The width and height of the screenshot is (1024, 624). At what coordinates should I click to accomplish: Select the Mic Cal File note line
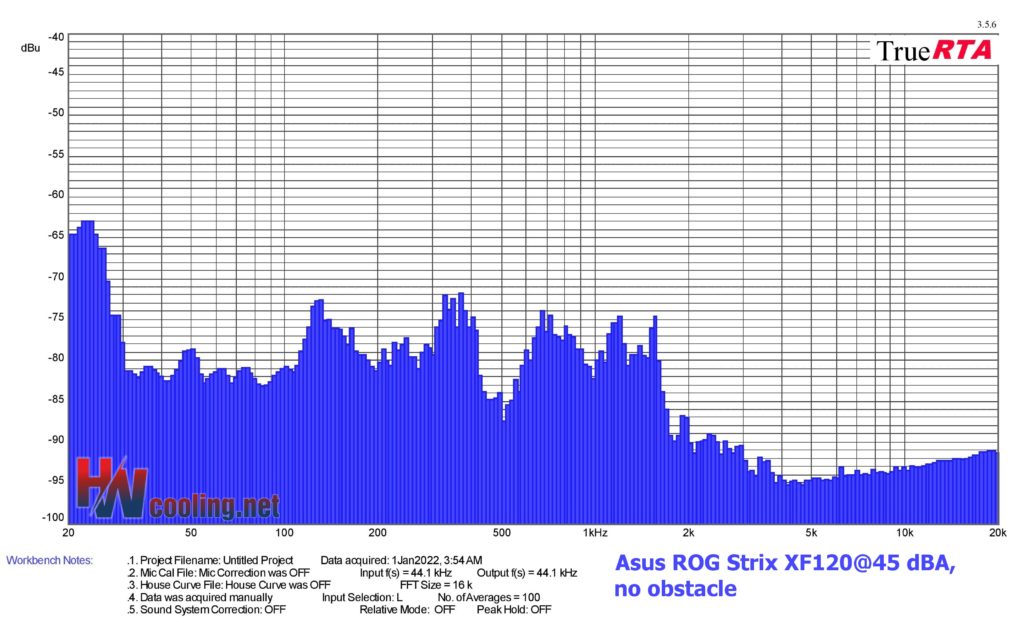pyautogui.click(x=217, y=572)
